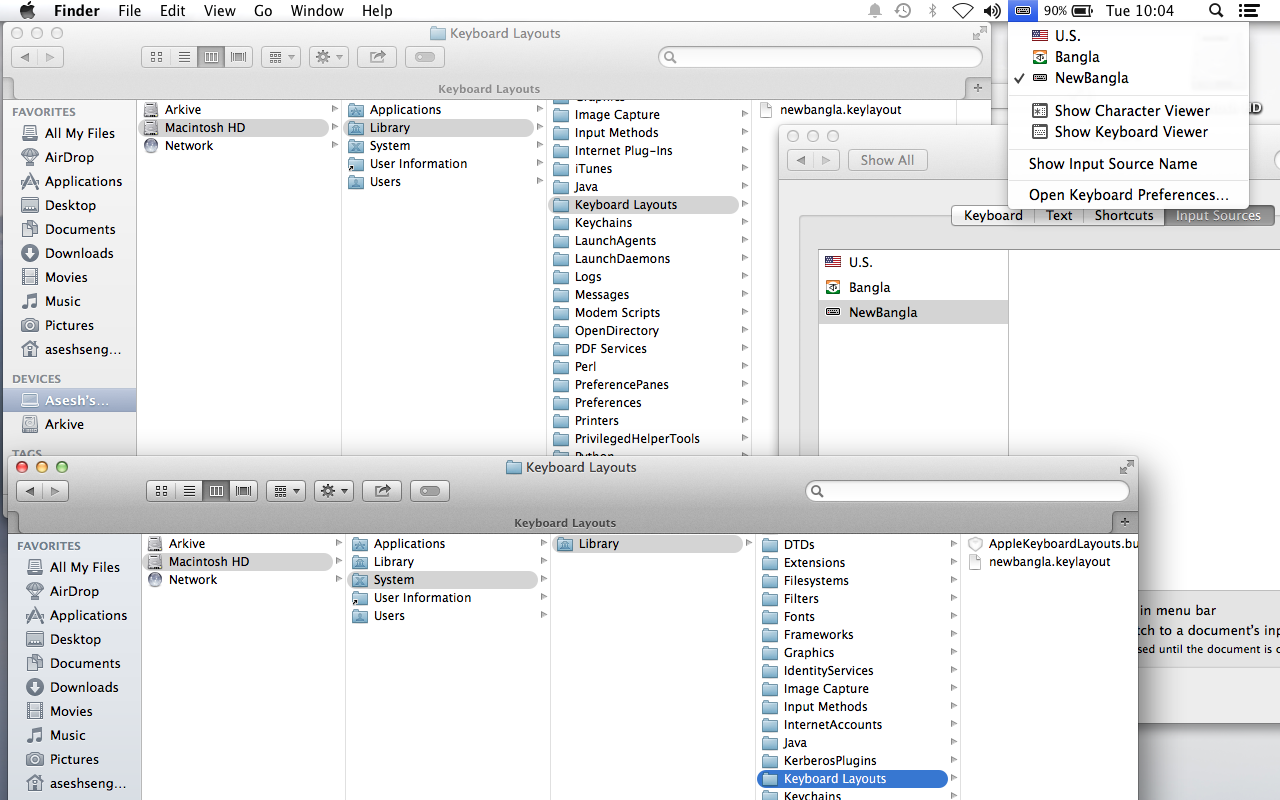Select newbangla.keylayout in back Finder window
This screenshot has width=1280, height=800.
[840, 110]
